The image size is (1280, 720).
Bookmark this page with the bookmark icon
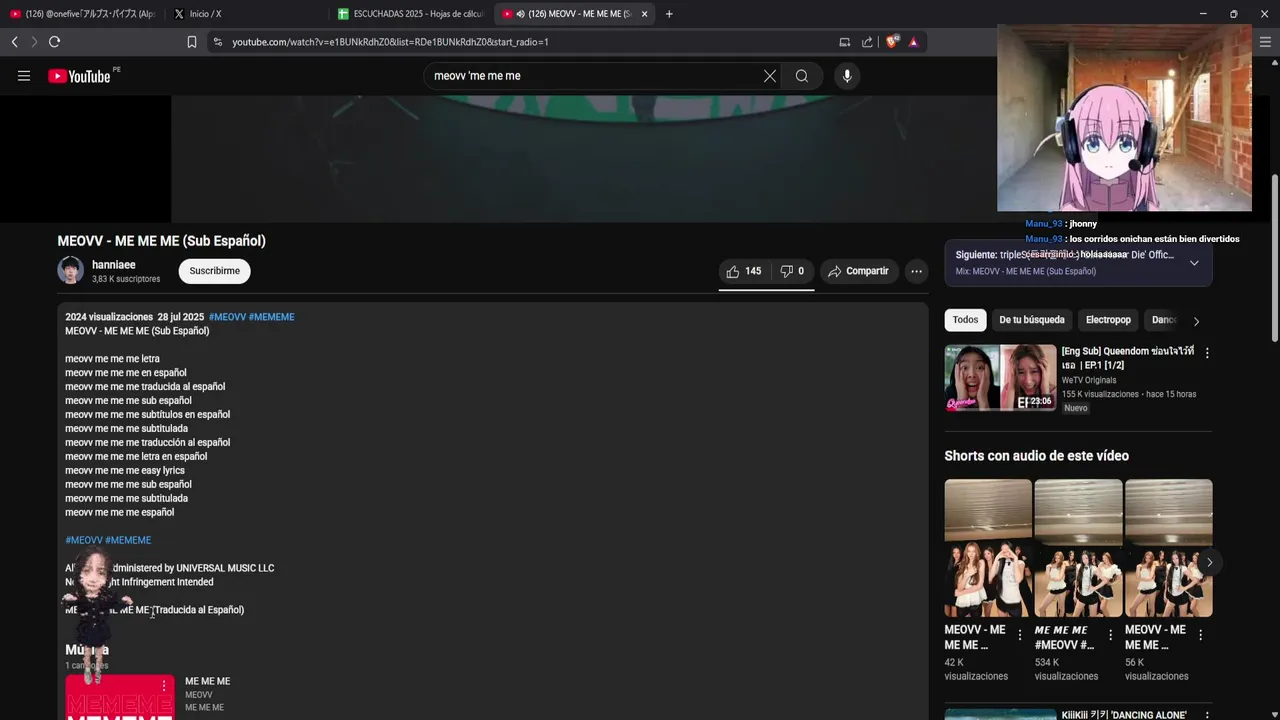tap(192, 42)
